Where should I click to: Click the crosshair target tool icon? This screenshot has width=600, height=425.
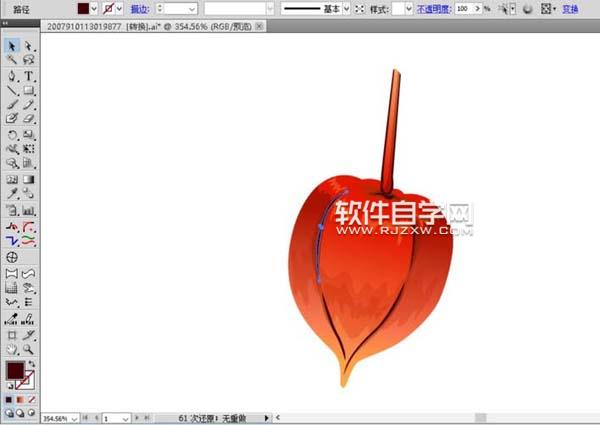(12, 257)
